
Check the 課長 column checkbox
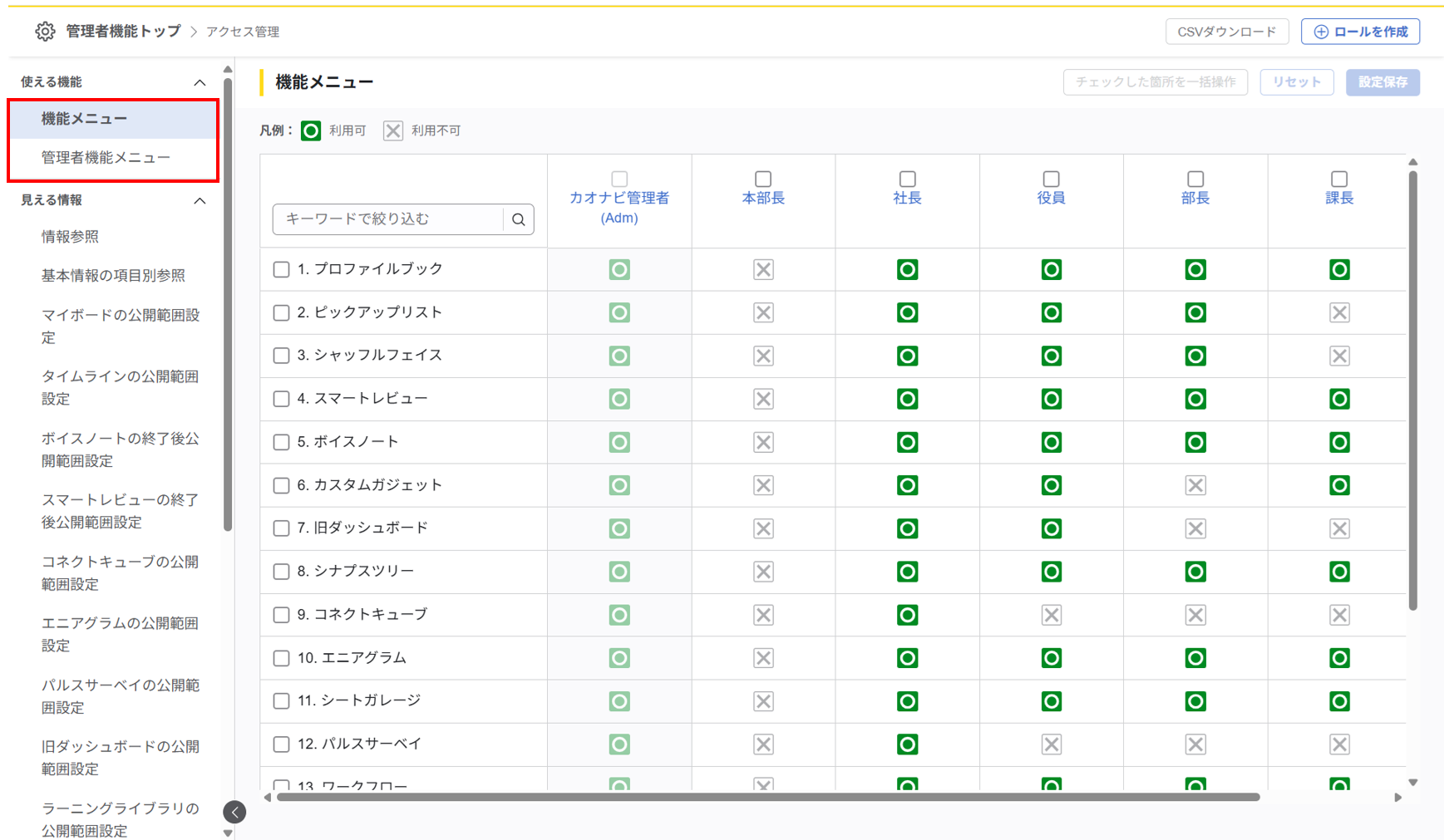click(x=1339, y=179)
